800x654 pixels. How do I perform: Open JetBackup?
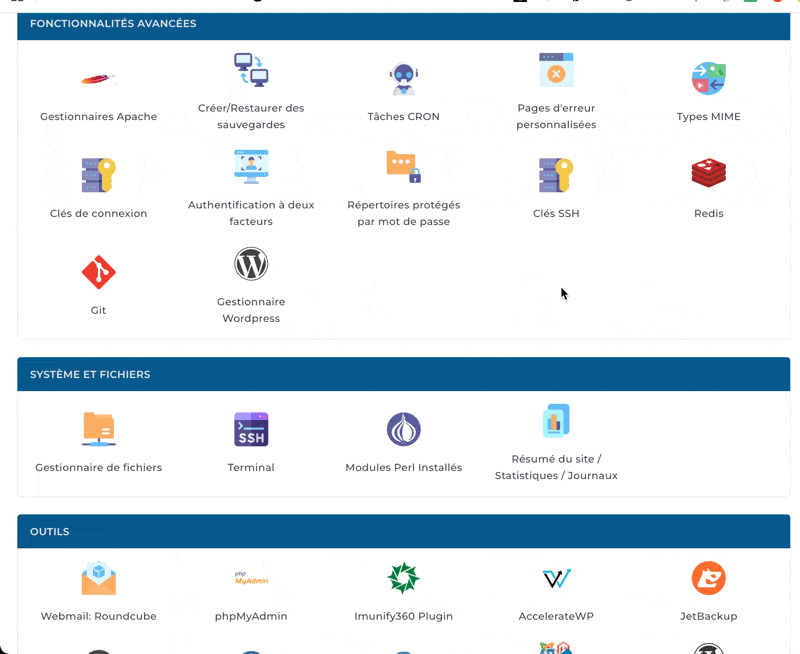708,590
